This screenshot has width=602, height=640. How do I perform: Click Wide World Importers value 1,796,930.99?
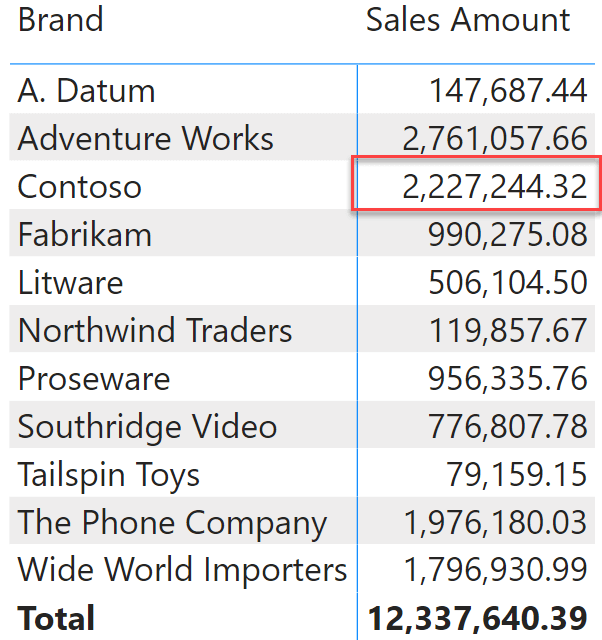point(495,570)
